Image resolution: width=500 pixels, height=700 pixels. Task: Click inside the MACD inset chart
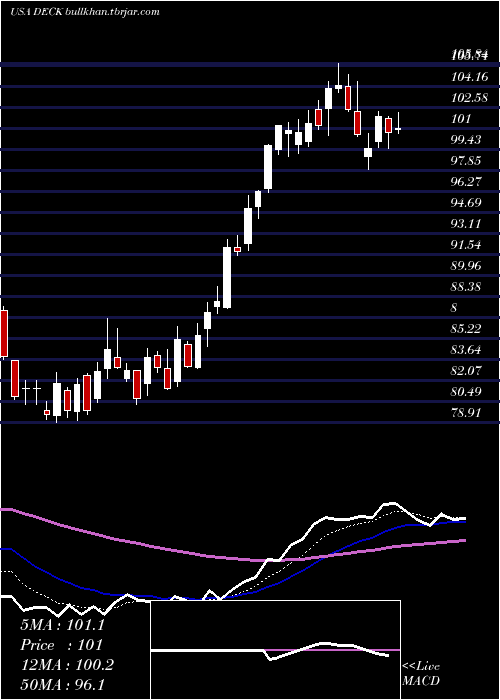pos(275,650)
